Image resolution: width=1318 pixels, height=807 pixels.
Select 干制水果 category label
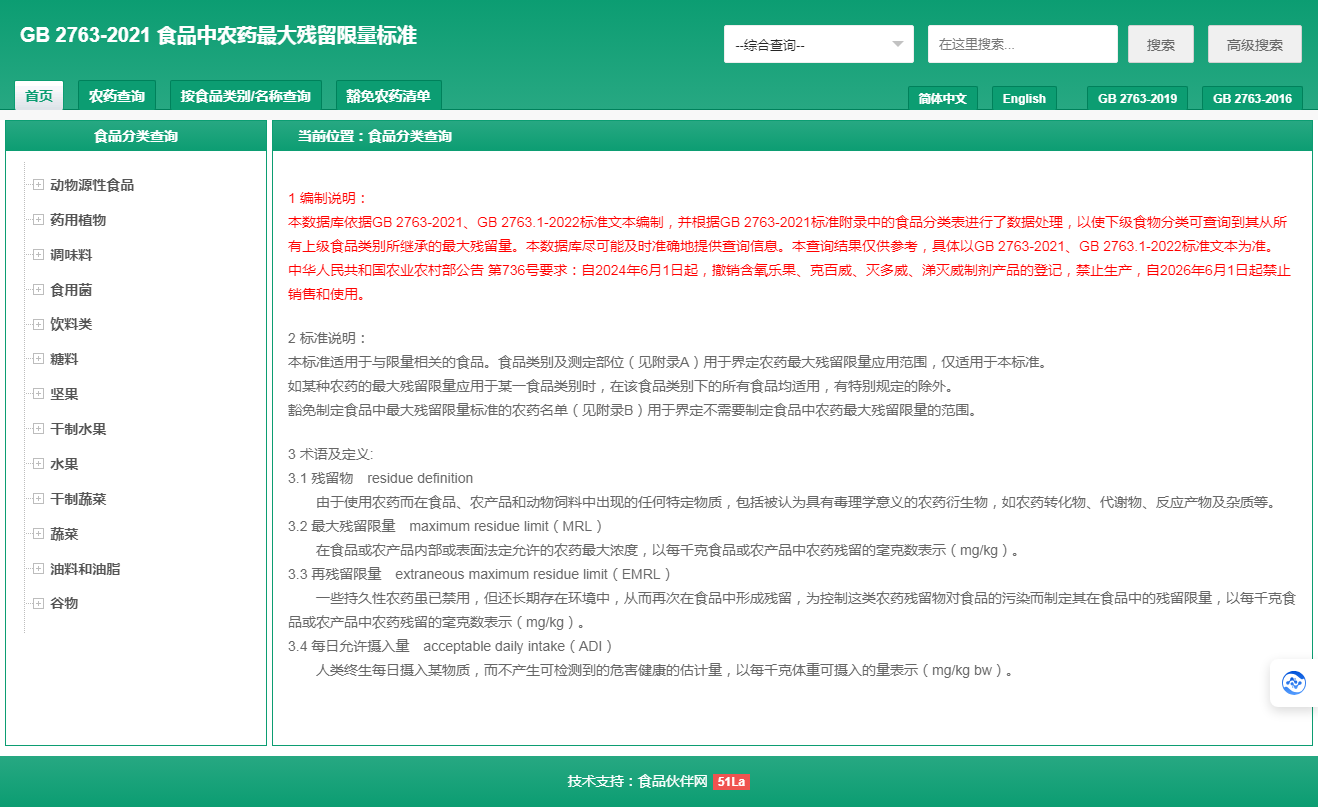click(78, 429)
